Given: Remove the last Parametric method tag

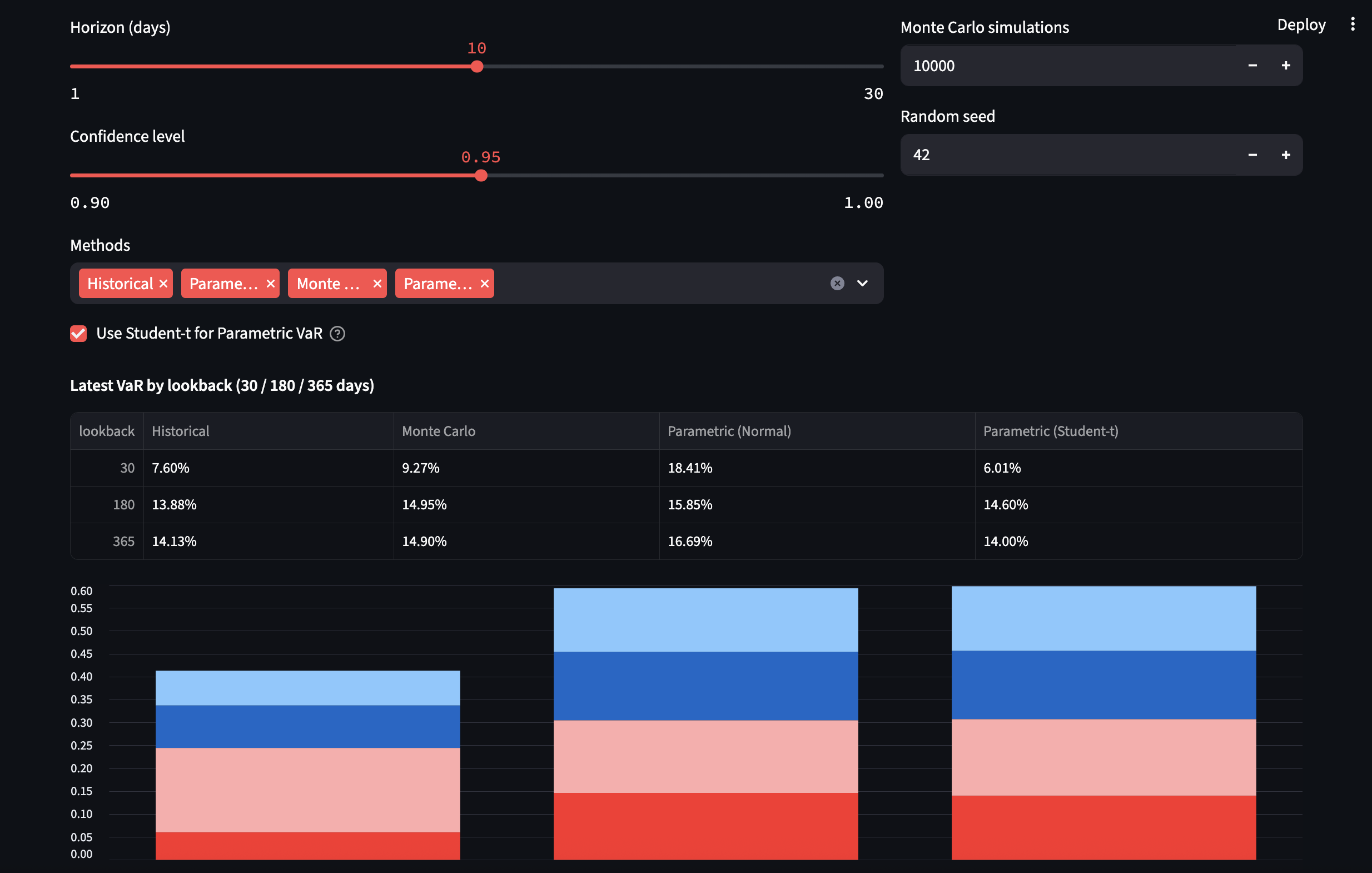Looking at the screenshot, I should [x=485, y=284].
